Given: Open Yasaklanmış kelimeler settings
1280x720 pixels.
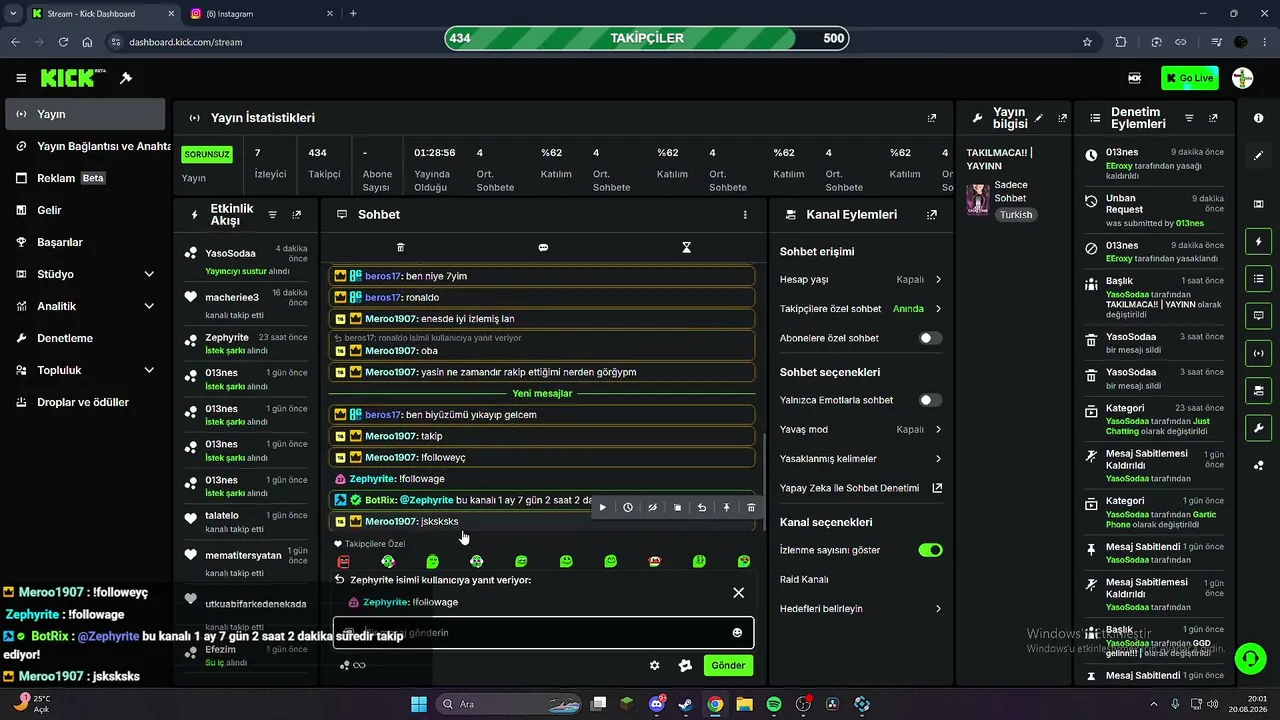Looking at the screenshot, I should (861, 459).
